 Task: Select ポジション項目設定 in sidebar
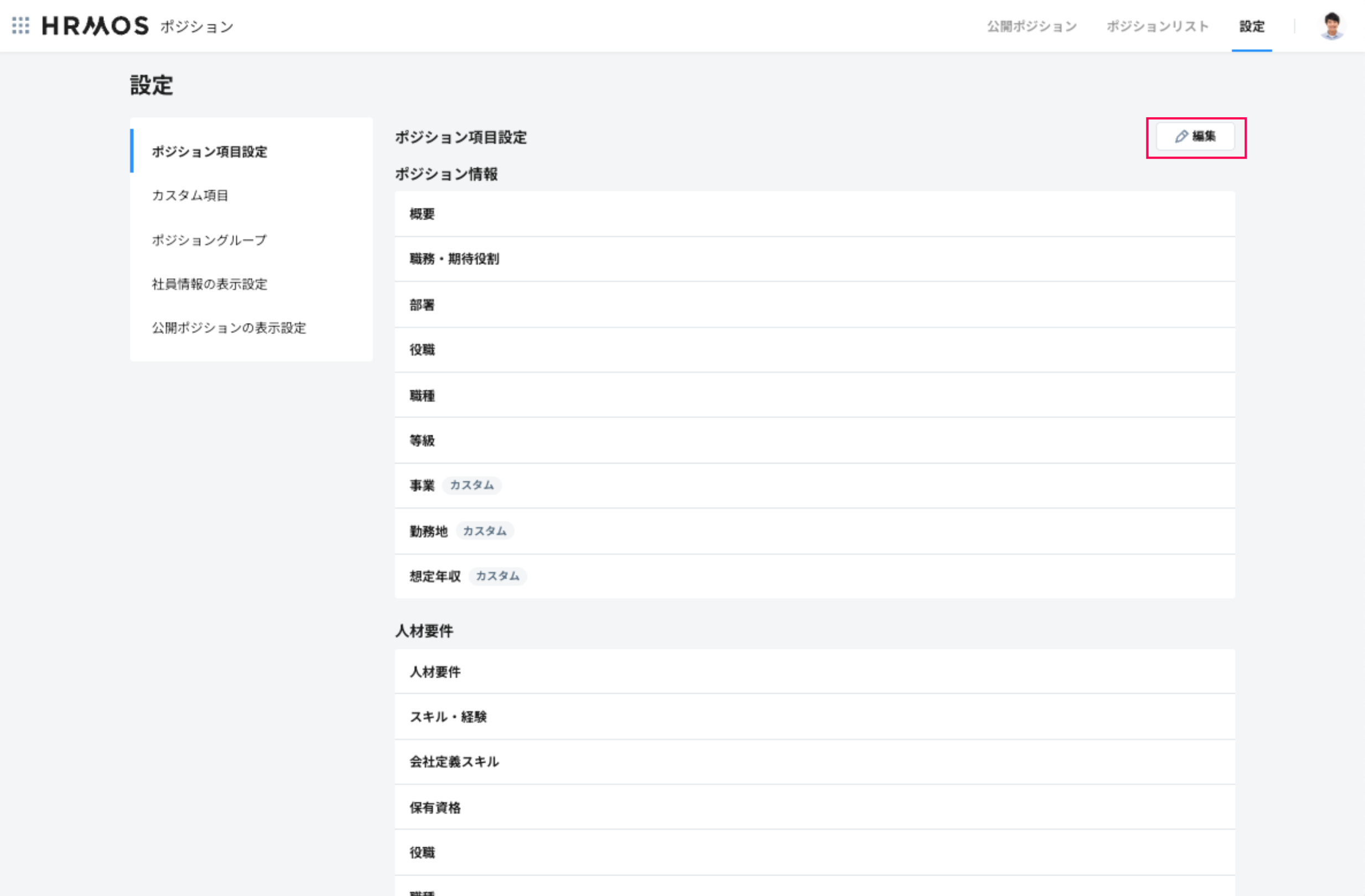209,152
